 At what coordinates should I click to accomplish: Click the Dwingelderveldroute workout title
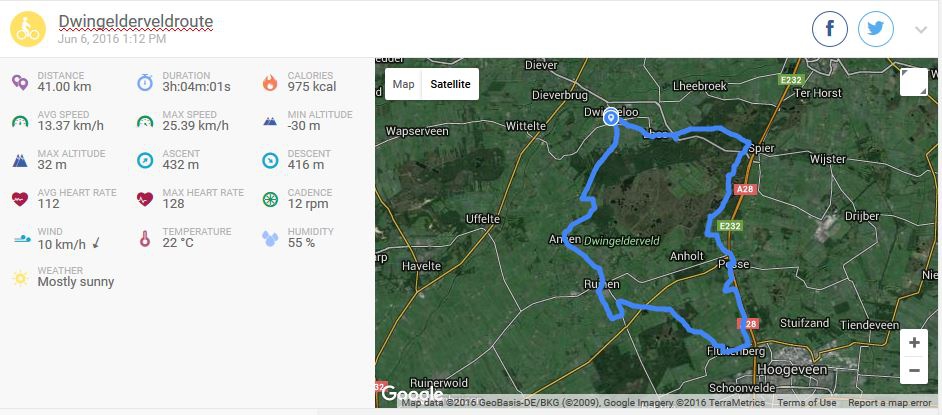click(x=135, y=21)
